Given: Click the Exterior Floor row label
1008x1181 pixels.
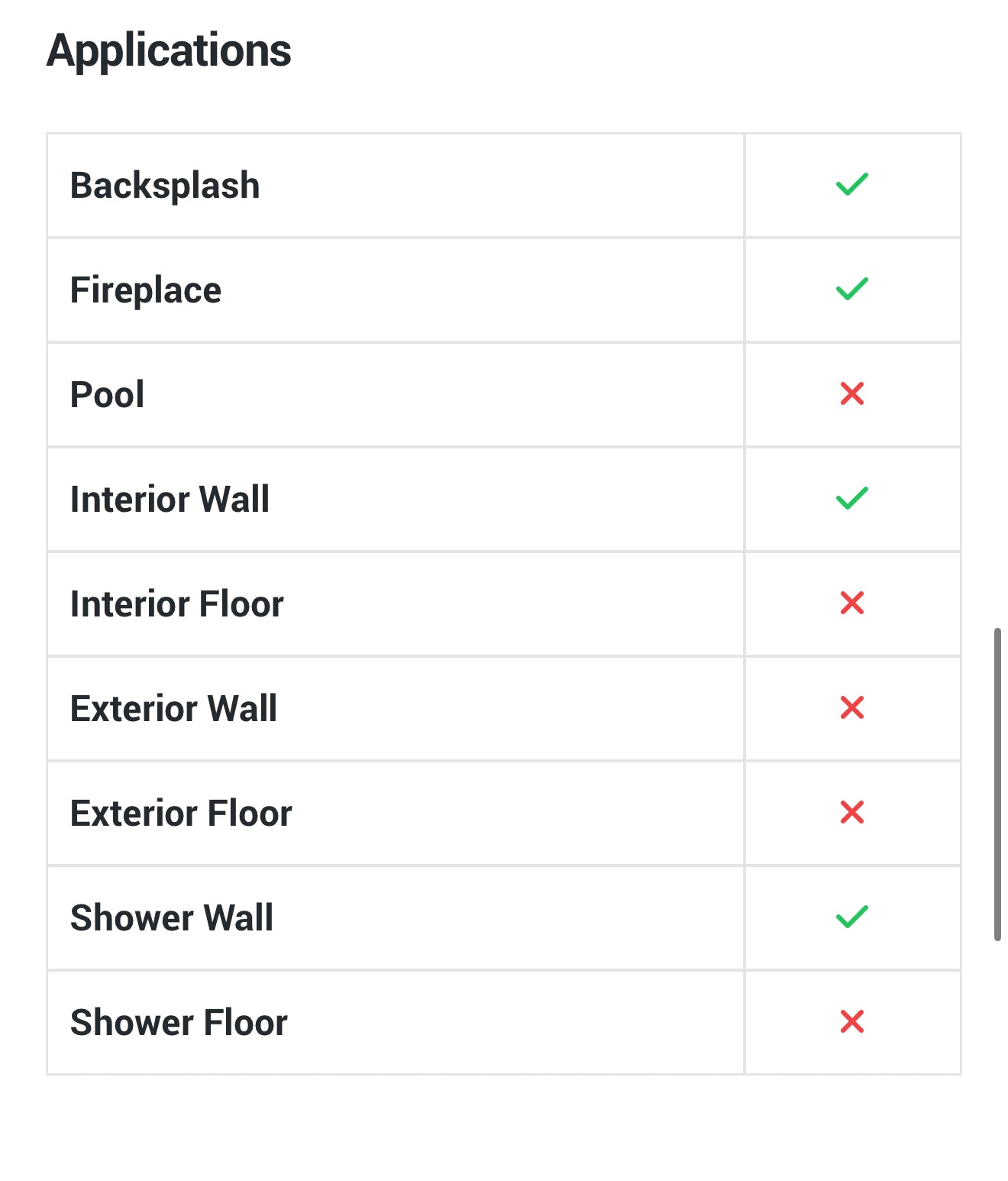Looking at the screenshot, I should click(x=181, y=814).
